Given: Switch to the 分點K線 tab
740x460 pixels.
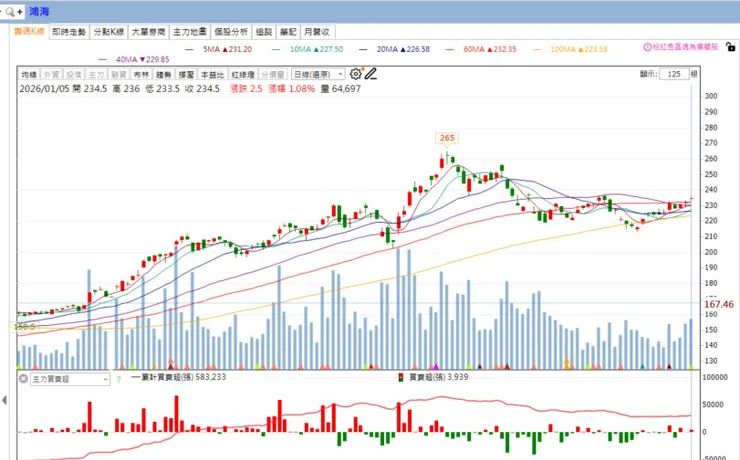Looking at the screenshot, I should pyautogui.click(x=109, y=32).
